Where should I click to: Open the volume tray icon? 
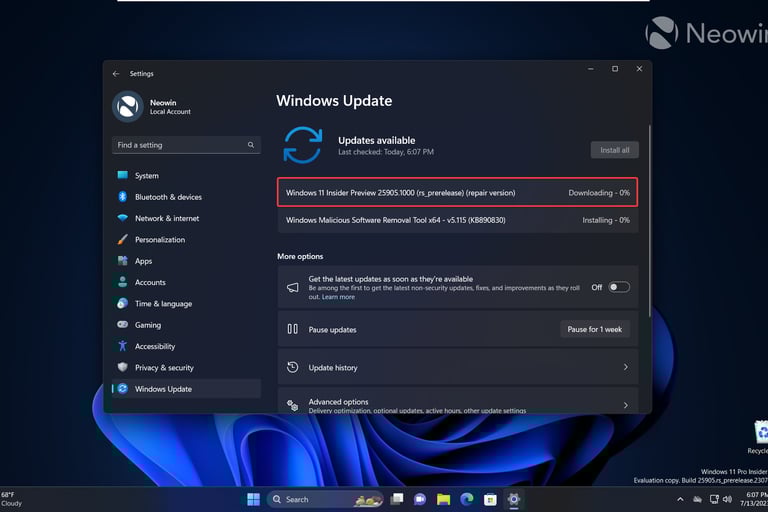[x=727, y=499]
